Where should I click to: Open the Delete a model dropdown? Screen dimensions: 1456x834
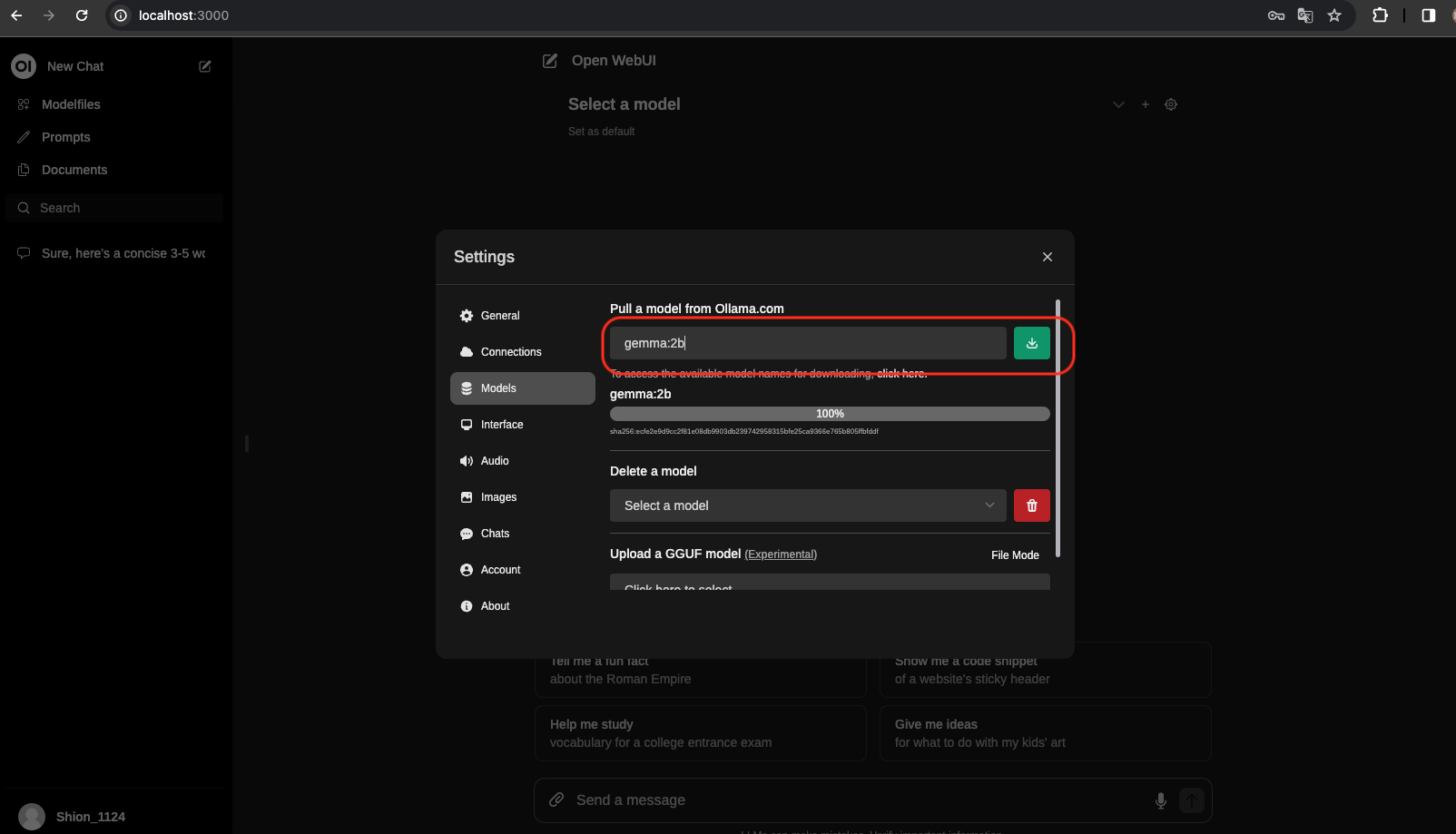807,505
